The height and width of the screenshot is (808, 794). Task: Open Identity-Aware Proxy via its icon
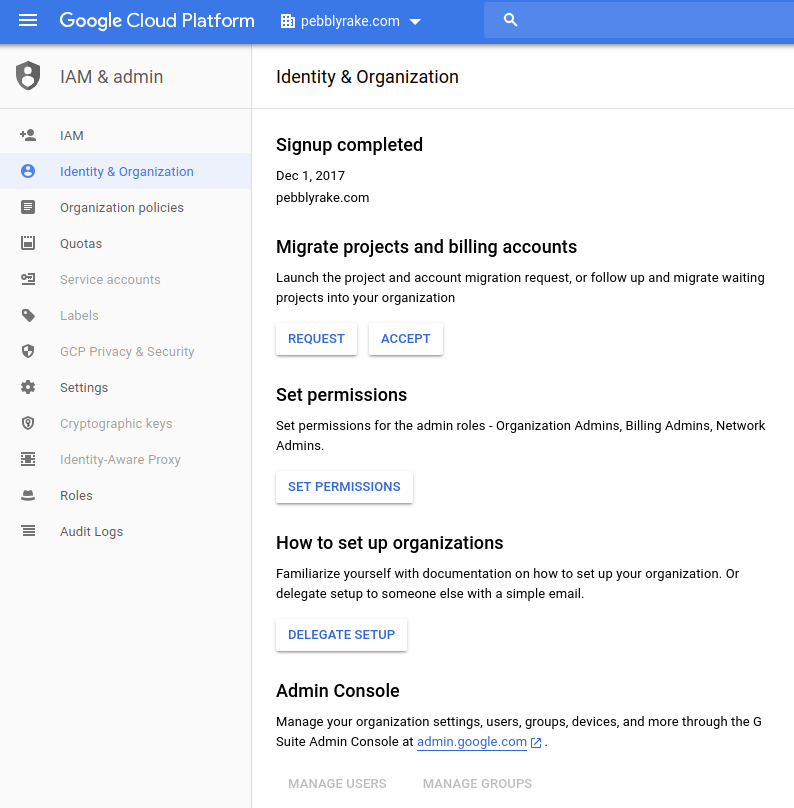click(x=28, y=459)
